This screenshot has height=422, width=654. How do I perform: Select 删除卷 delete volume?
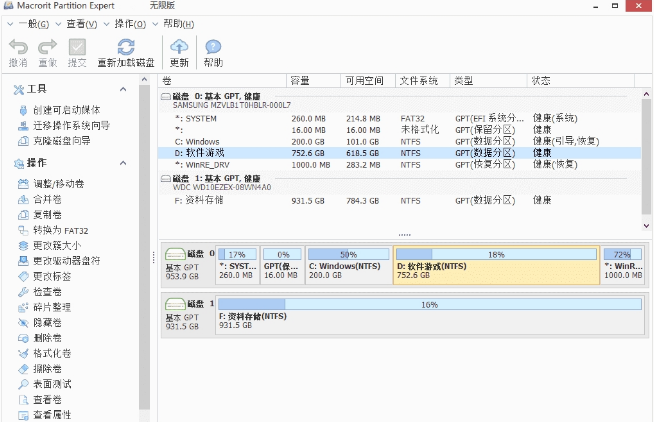(x=40, y=338)
